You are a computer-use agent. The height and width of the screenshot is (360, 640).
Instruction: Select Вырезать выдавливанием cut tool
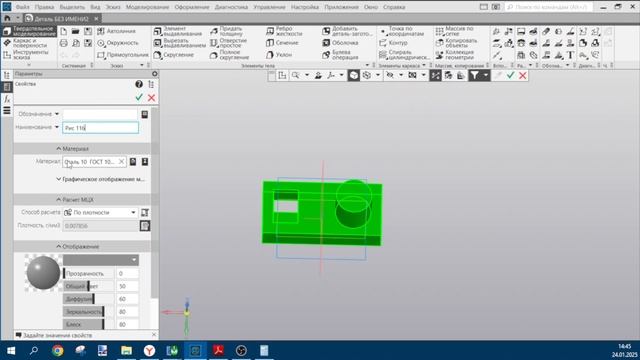point(180,43)
